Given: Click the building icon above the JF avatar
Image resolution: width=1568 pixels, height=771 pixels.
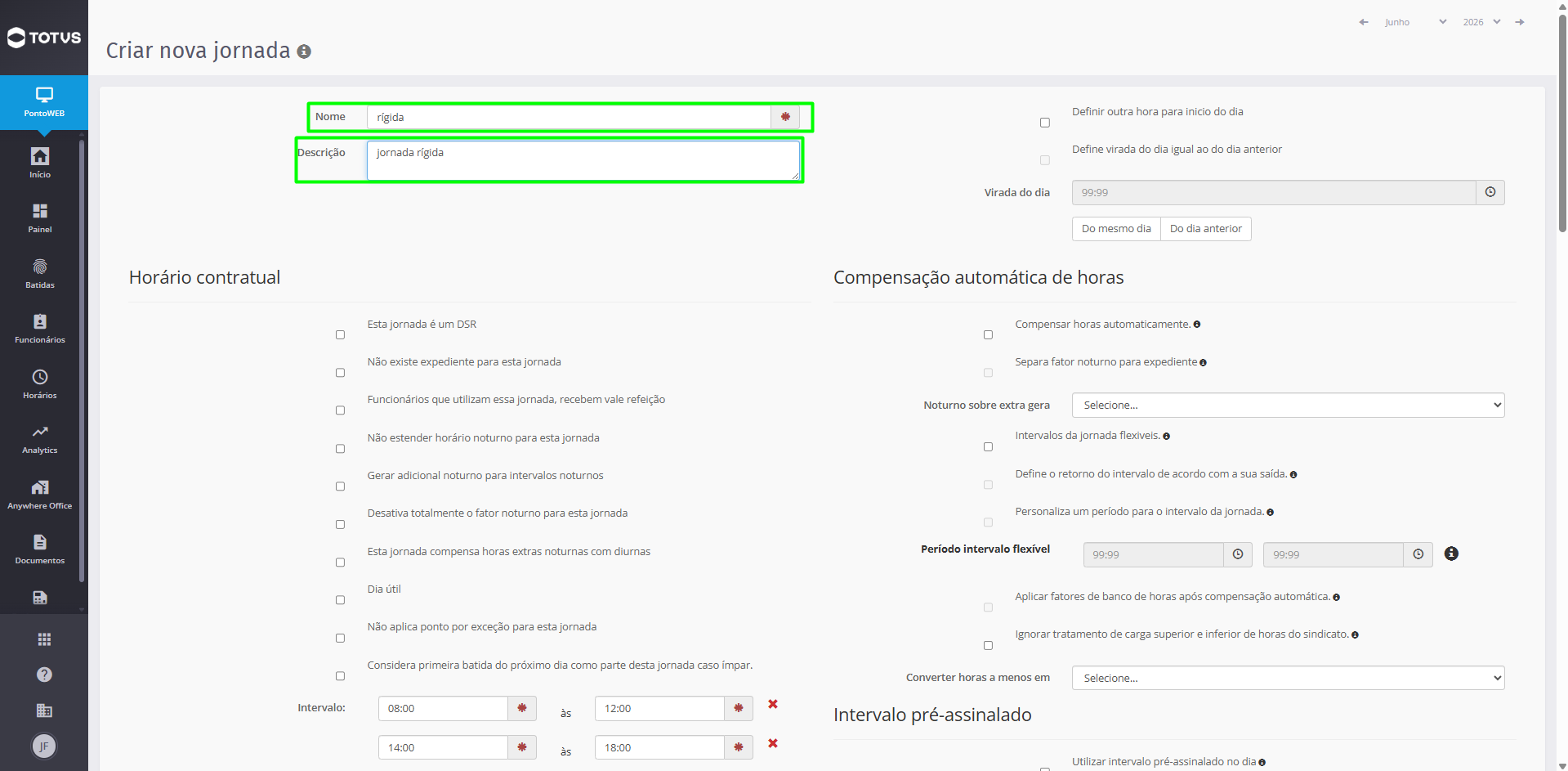Looking at the screenshot, I should click(x=44, y=710).
